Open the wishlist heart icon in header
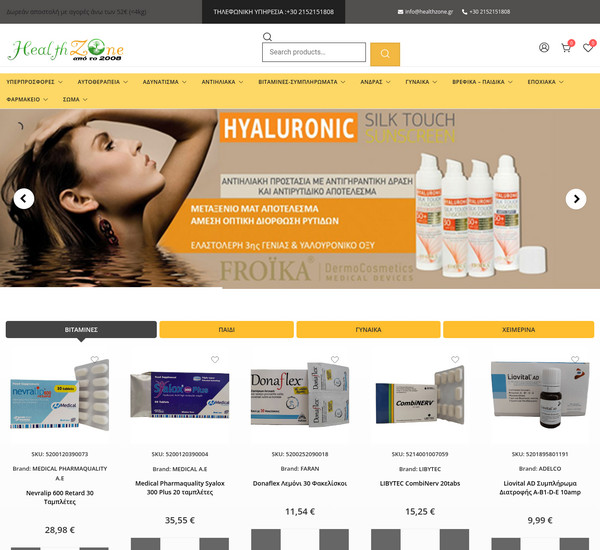Viewport: 600px width, 550px height. (587, 48)
